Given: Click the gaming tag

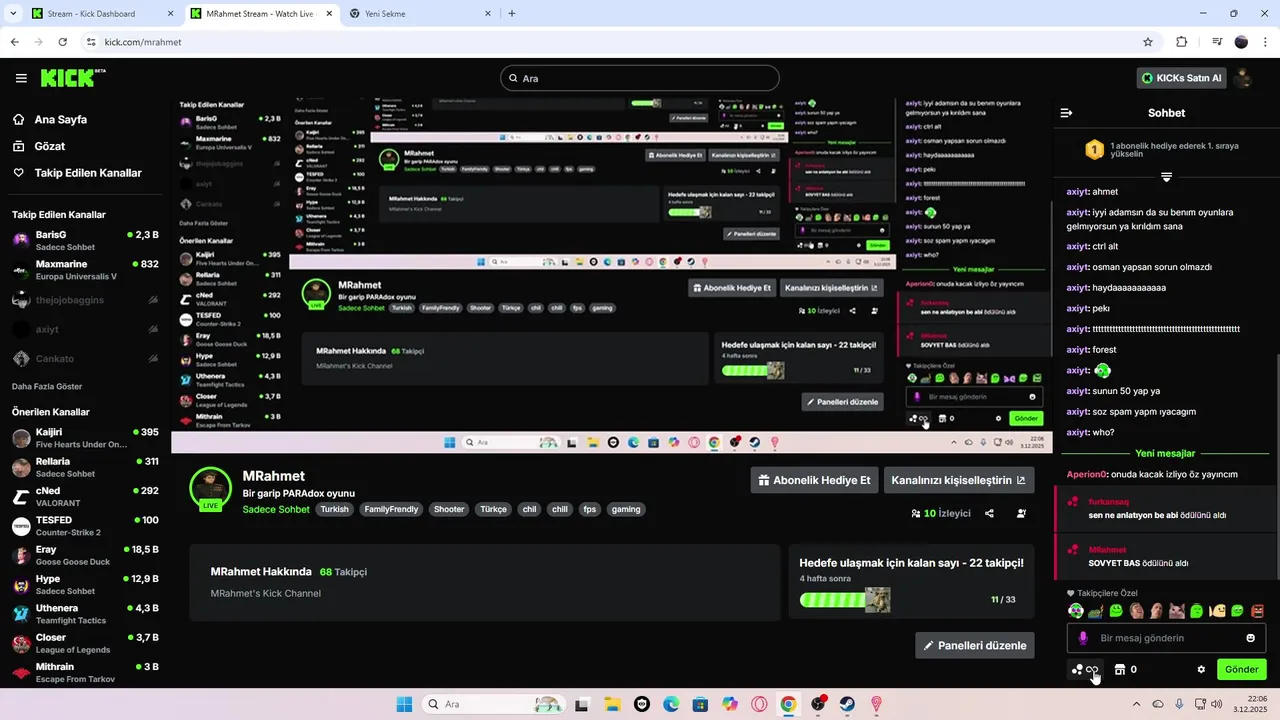Looking at the screenshot, I should tap(626, 509).
